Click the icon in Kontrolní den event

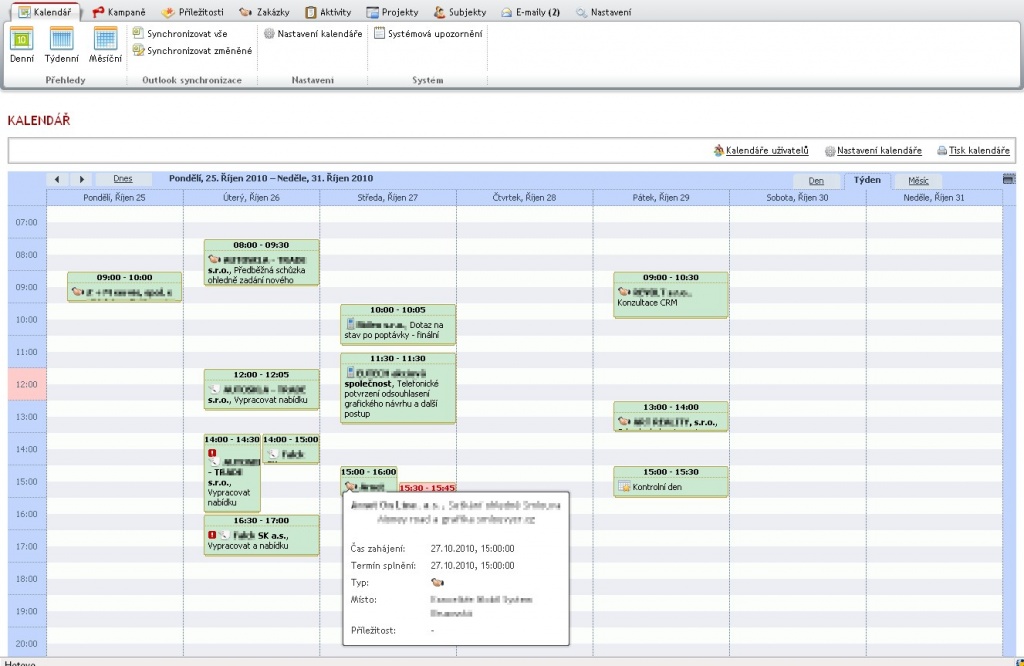point(624,487)
